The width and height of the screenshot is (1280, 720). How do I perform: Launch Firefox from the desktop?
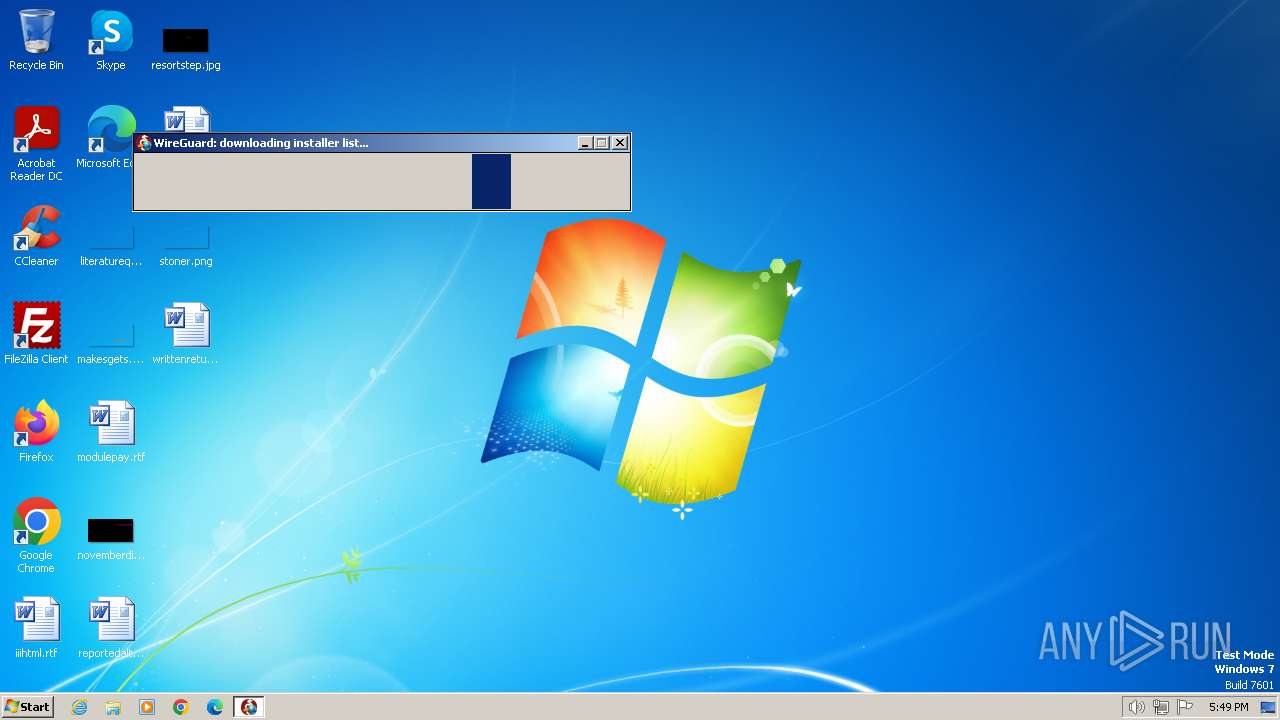click(x=36, y=431)
